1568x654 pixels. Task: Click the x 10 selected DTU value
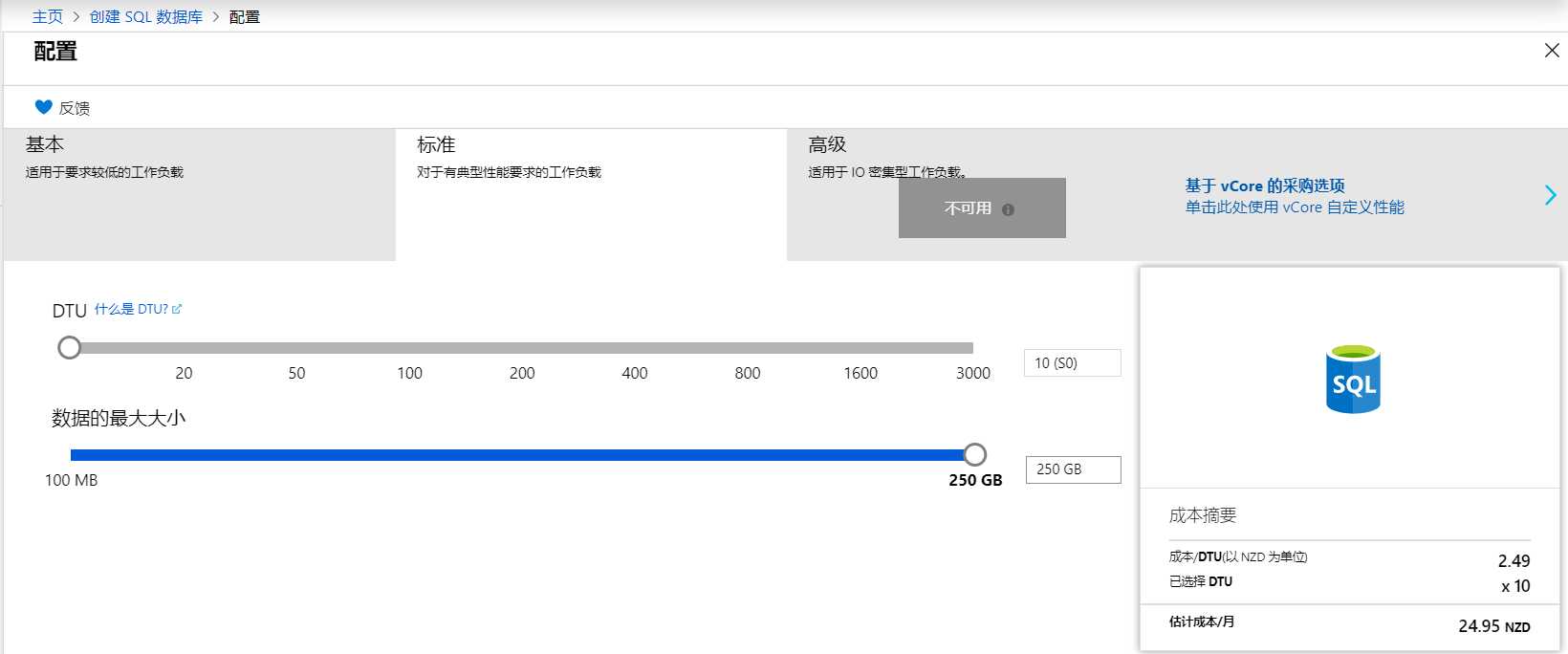click(x=1515, y=586)
